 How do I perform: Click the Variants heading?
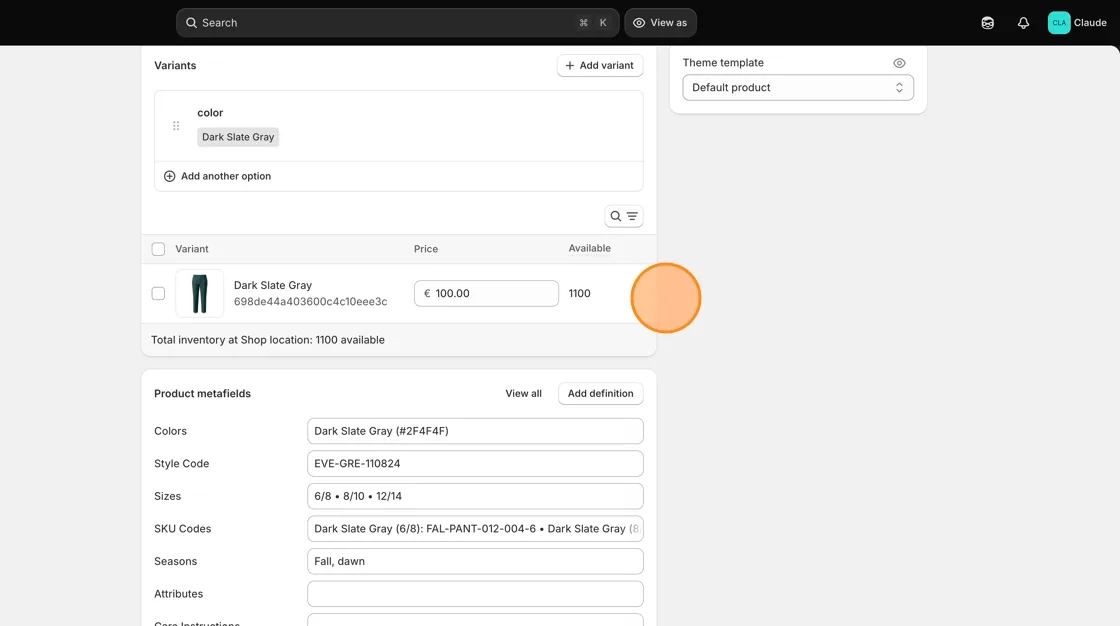[x=175, y=65]
